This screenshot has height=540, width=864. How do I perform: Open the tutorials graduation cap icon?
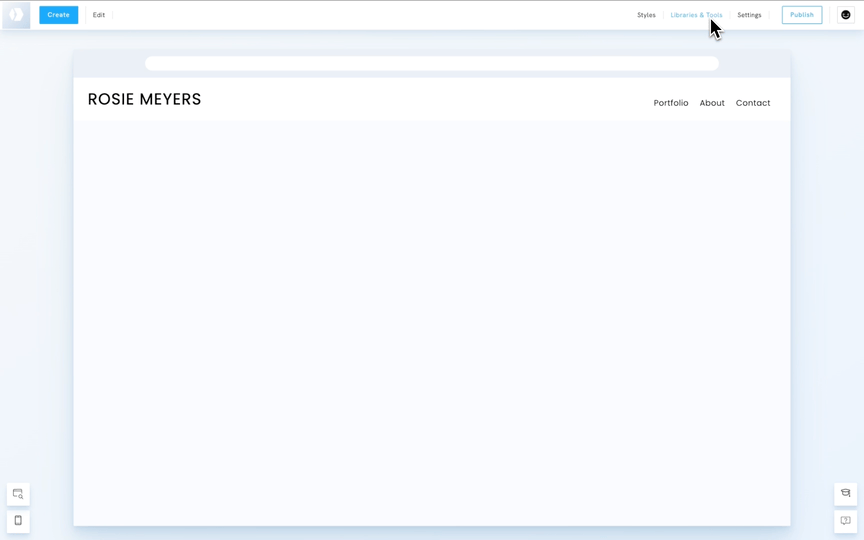(x=845, y=494)
